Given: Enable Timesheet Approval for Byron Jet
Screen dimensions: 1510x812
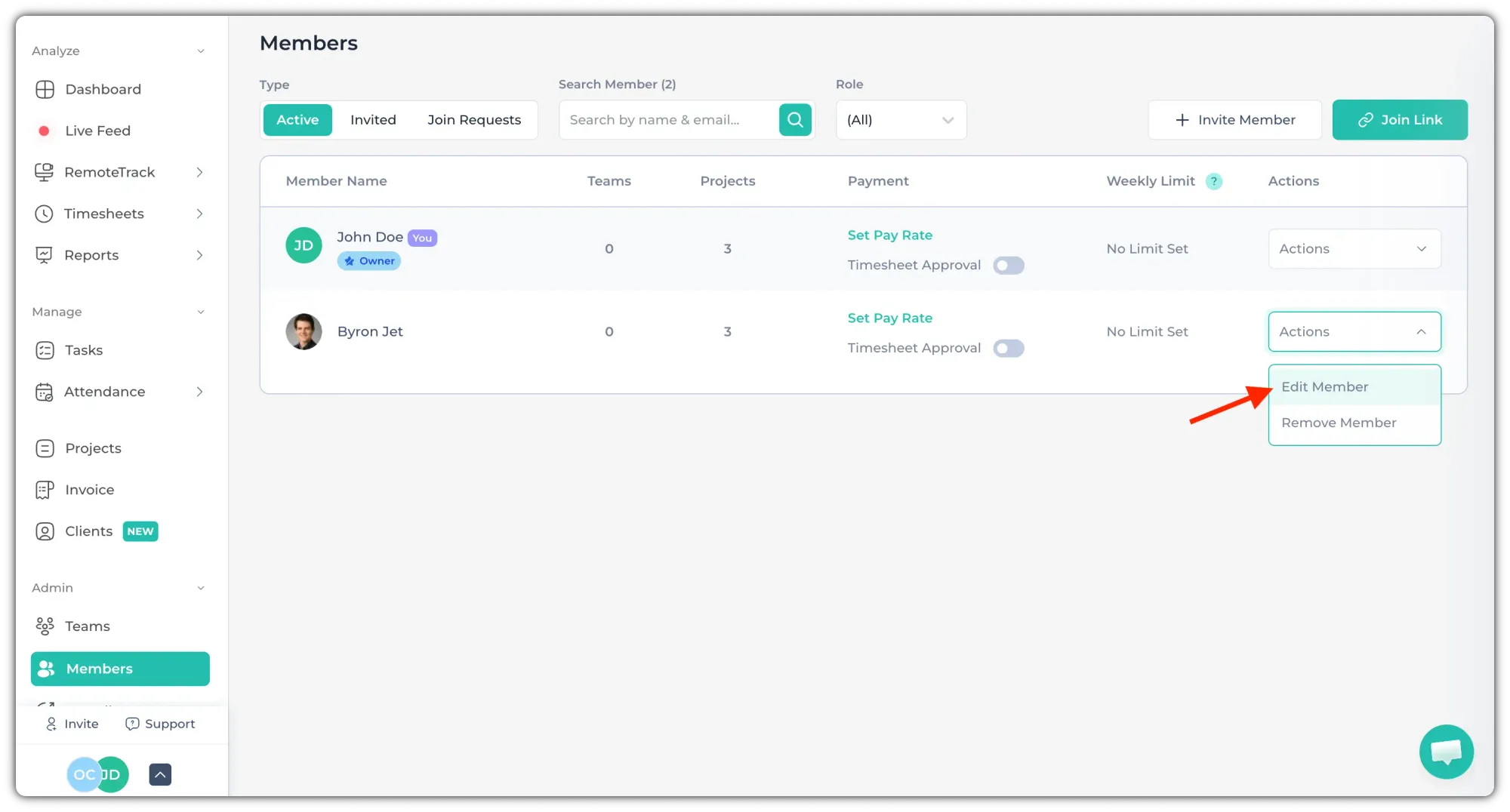Looking at the screenshot, I should pyautogui.click(x=1008, y=349).
